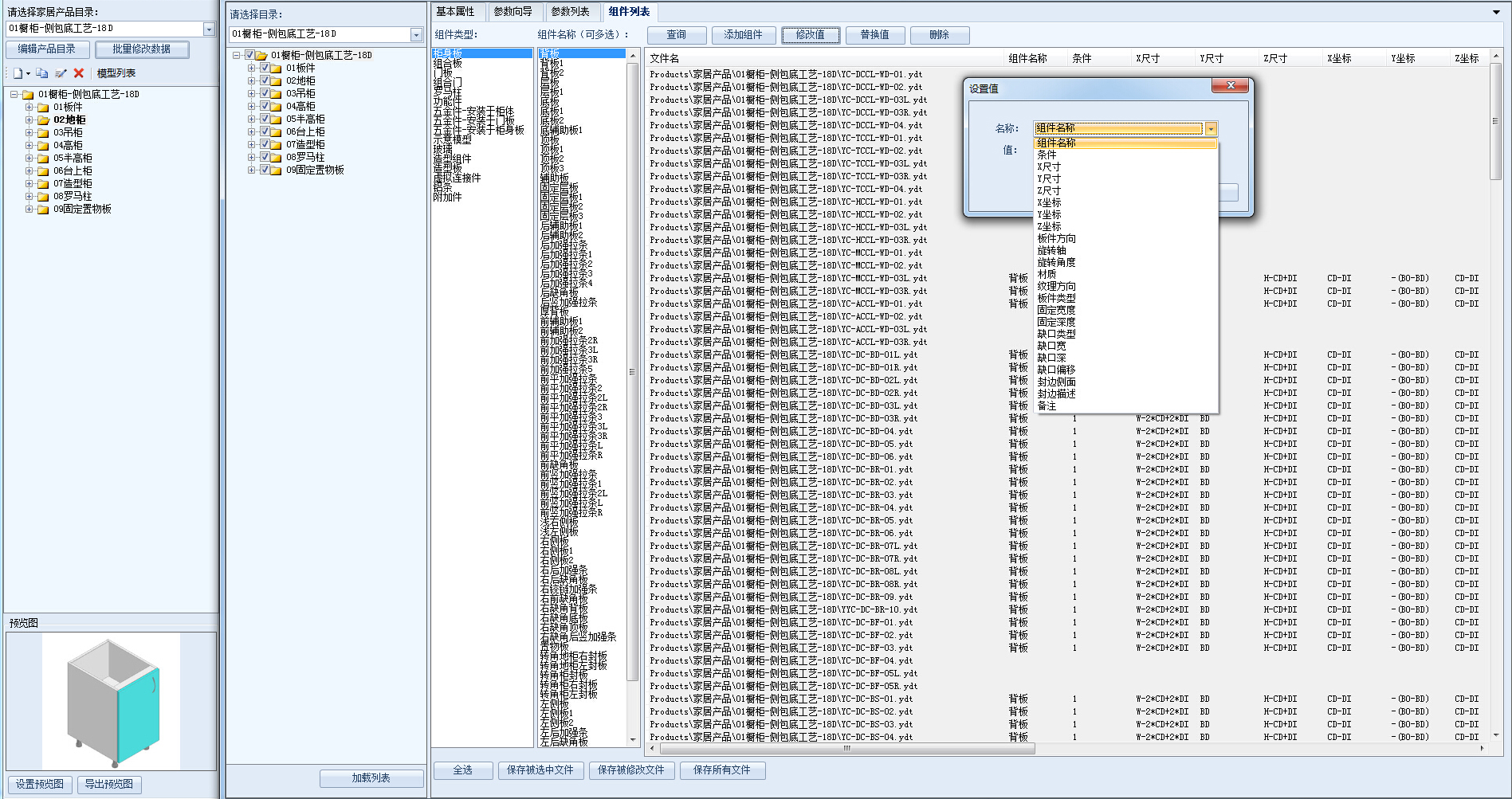Expand the 06台上柜 node in the directory checklist
This screenshot has width=1512, height=799.
click(x=252, y=132)
